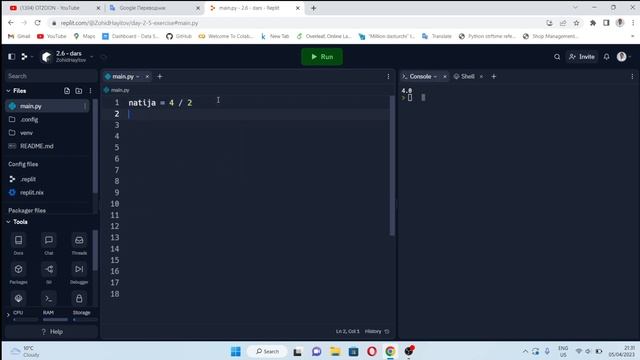Close the Console tab

(x=445, y=76)
